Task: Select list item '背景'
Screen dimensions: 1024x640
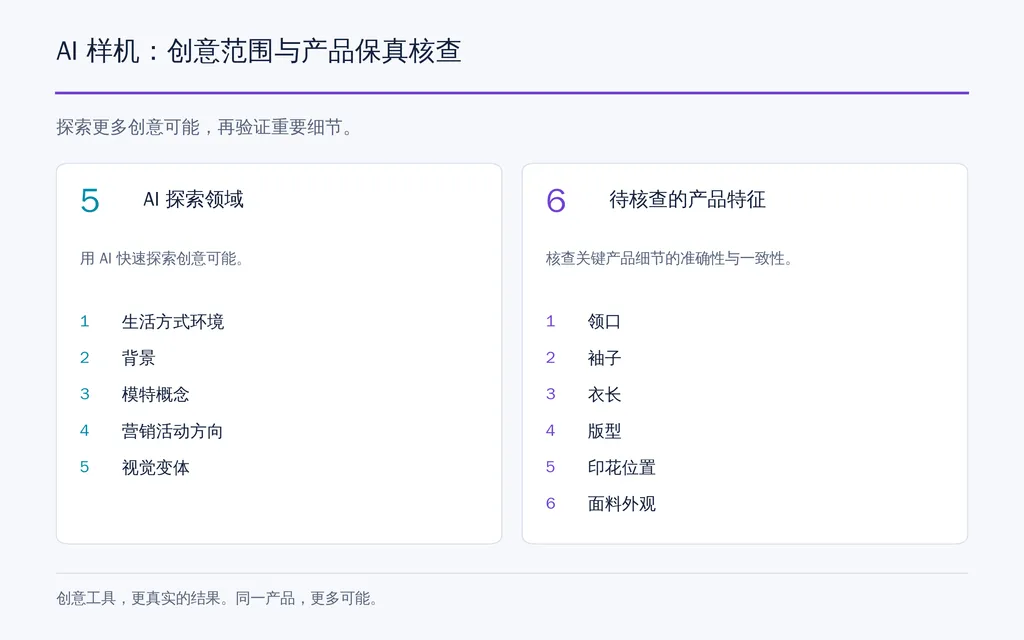Action: (138, 358)
